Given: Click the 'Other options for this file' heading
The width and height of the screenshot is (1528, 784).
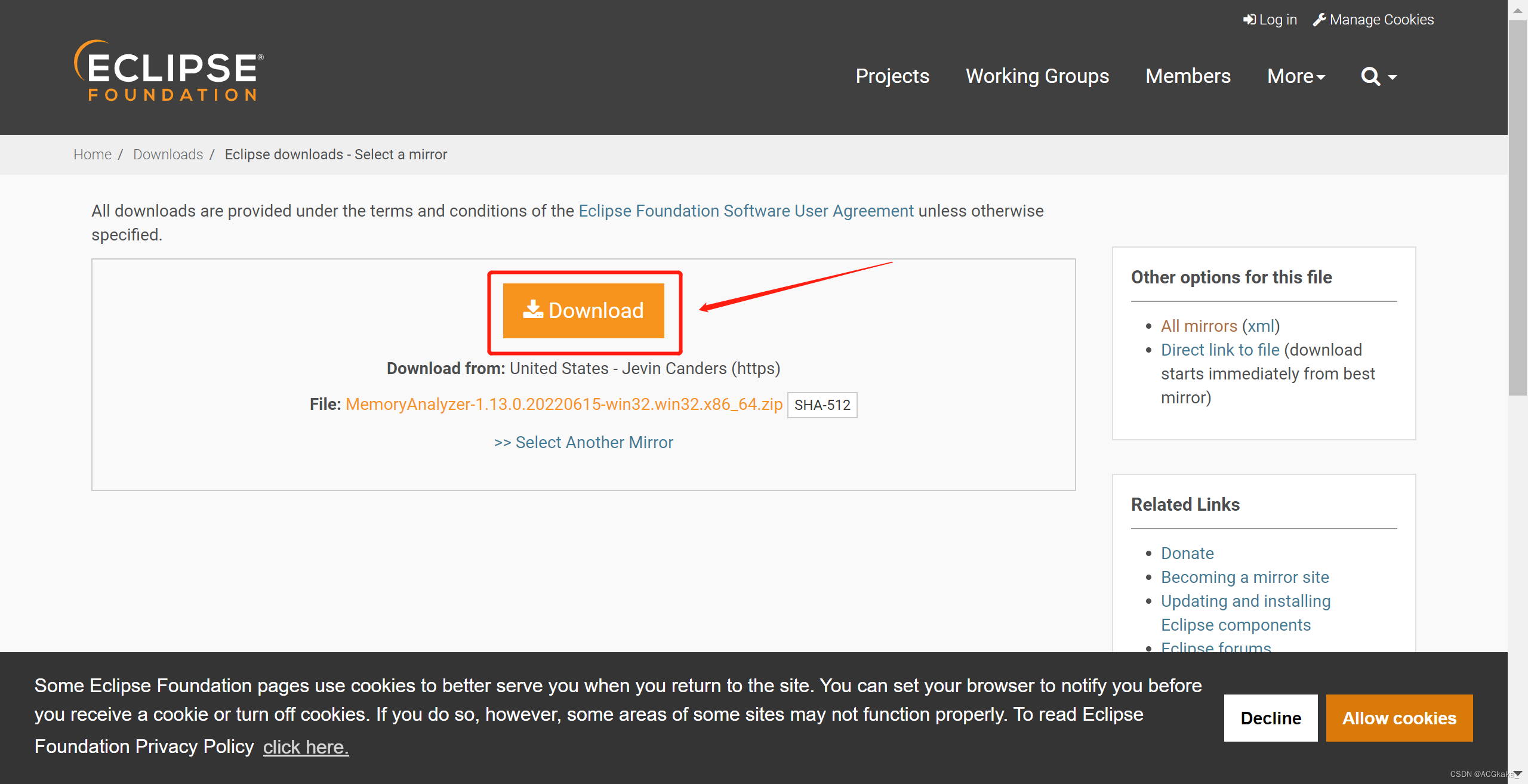Looking at the screenshot, I should [x=1231, y=277].
